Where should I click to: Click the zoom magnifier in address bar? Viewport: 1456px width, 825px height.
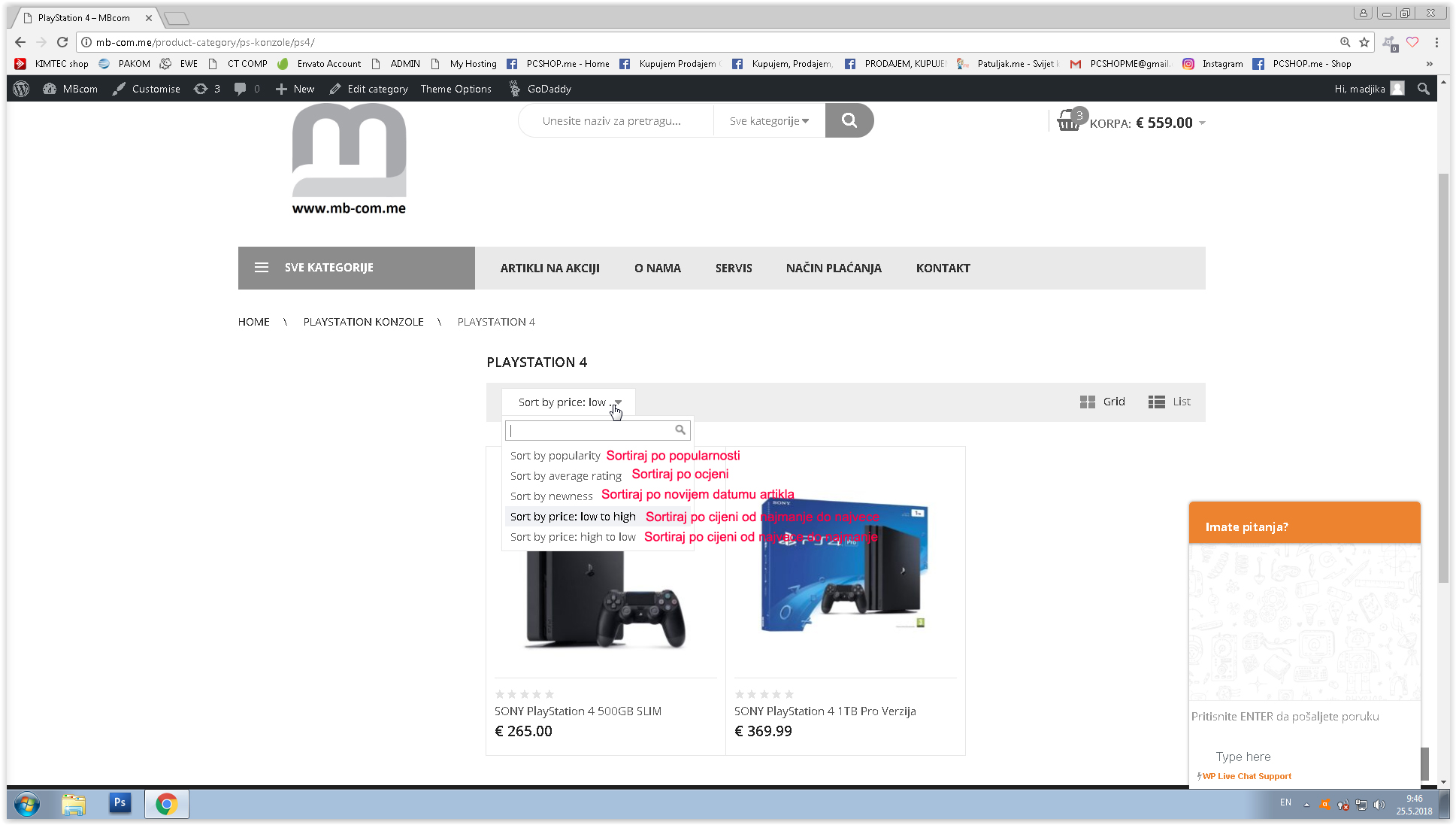coord(1345,42)
